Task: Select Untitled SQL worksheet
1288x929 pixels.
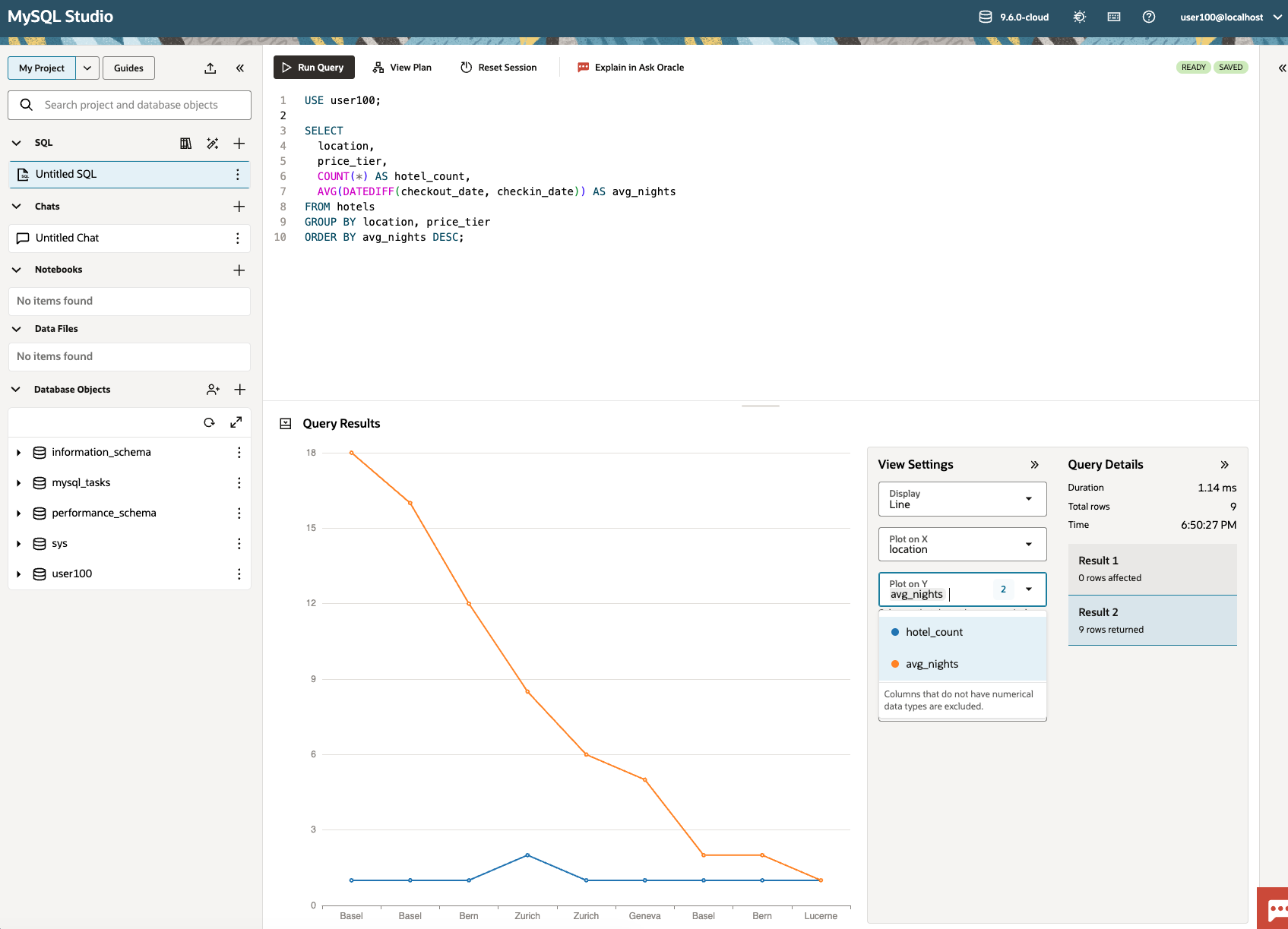Action: point(129,174)
